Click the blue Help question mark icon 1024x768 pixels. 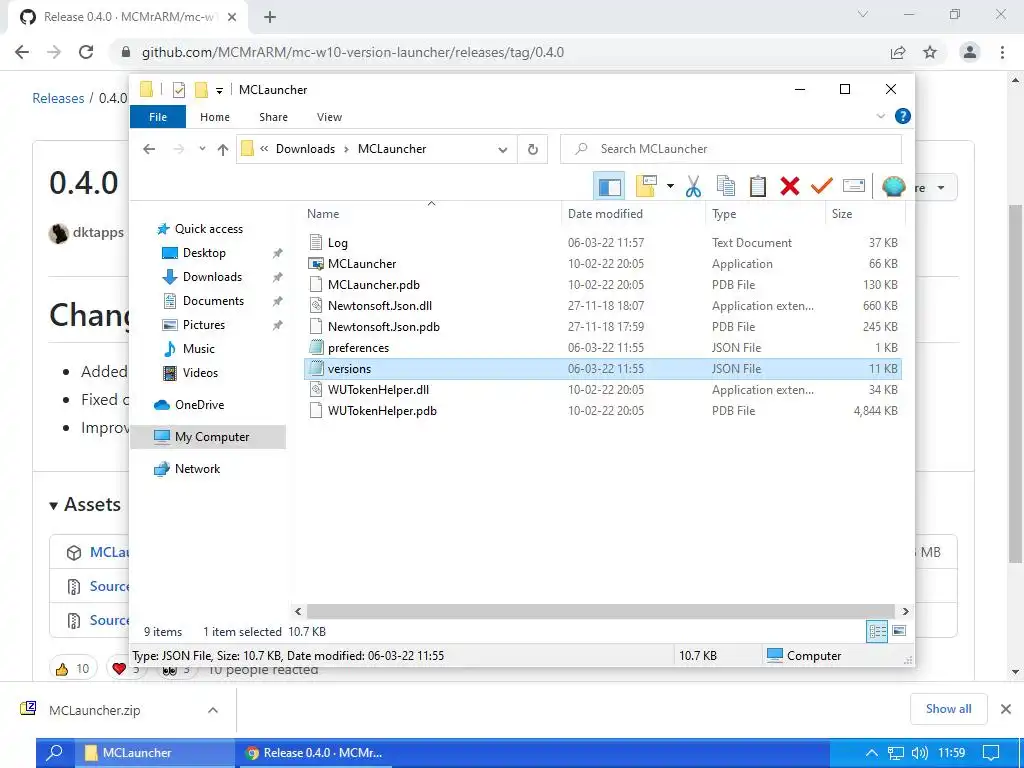pyautogui.click(x=903, y=116)
